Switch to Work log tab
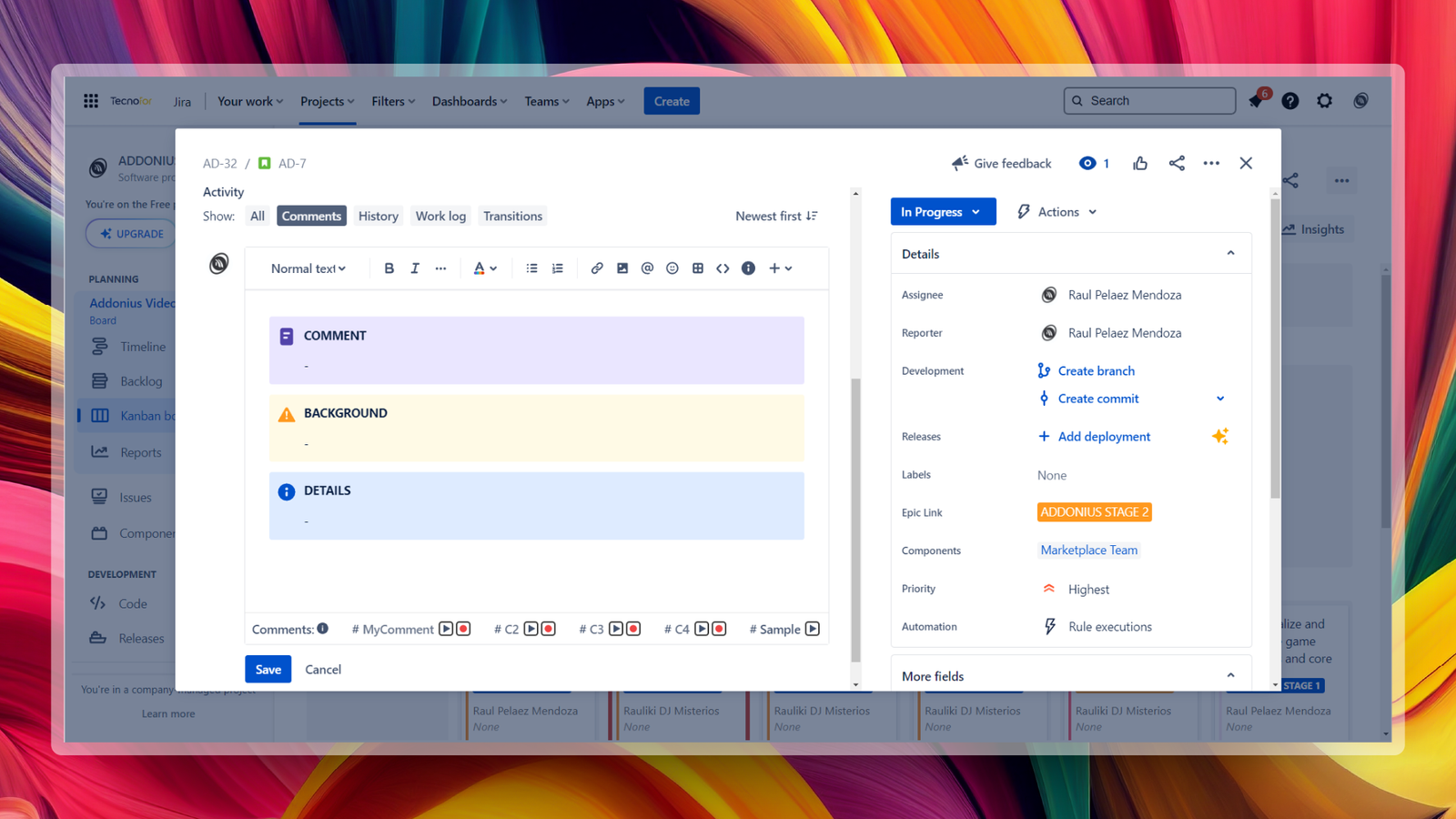The width and height of the screenshot is (1456, 819). coord(440,216)
